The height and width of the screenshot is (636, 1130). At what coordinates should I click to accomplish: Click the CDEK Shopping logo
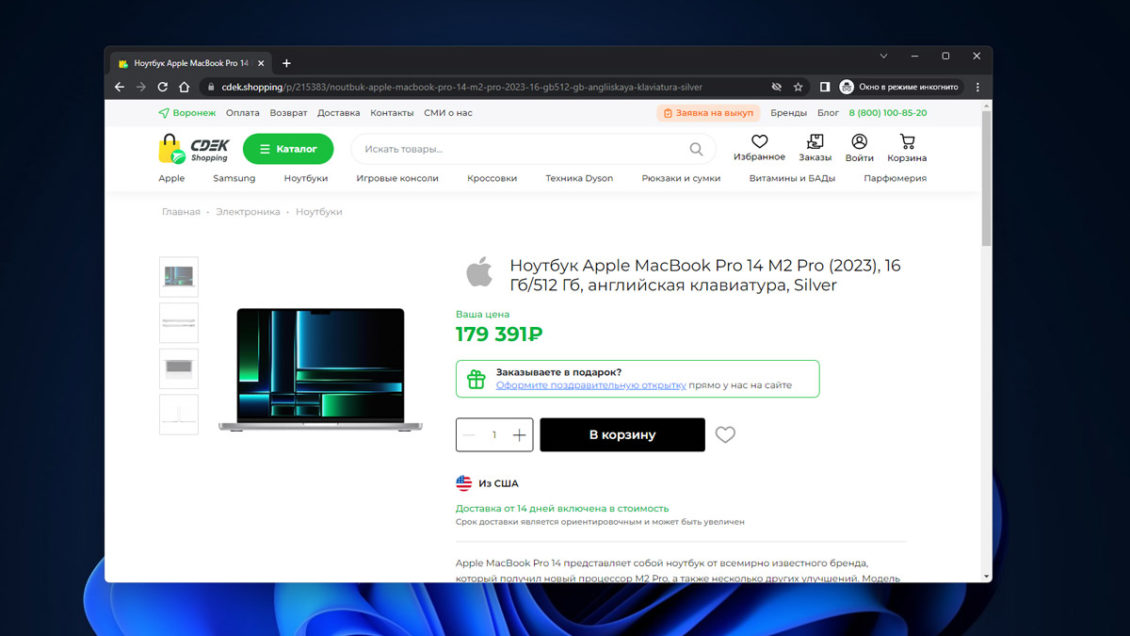pos(194,149)
